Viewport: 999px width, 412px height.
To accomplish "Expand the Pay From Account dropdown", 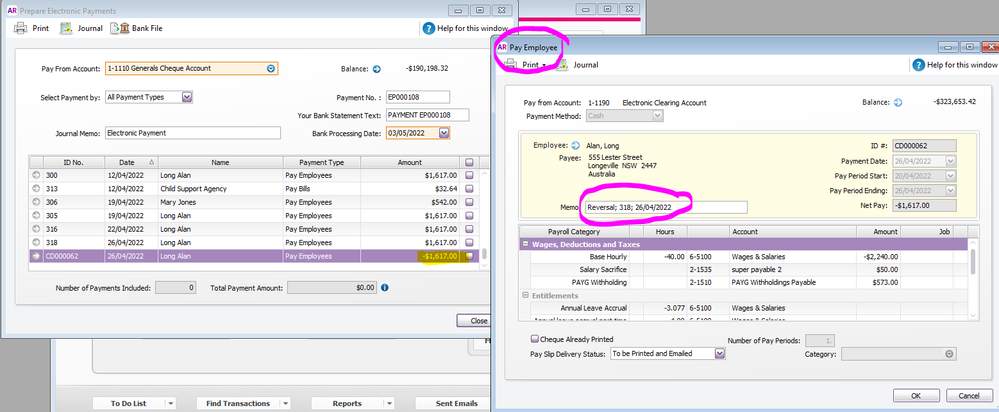I will point(270,69).
